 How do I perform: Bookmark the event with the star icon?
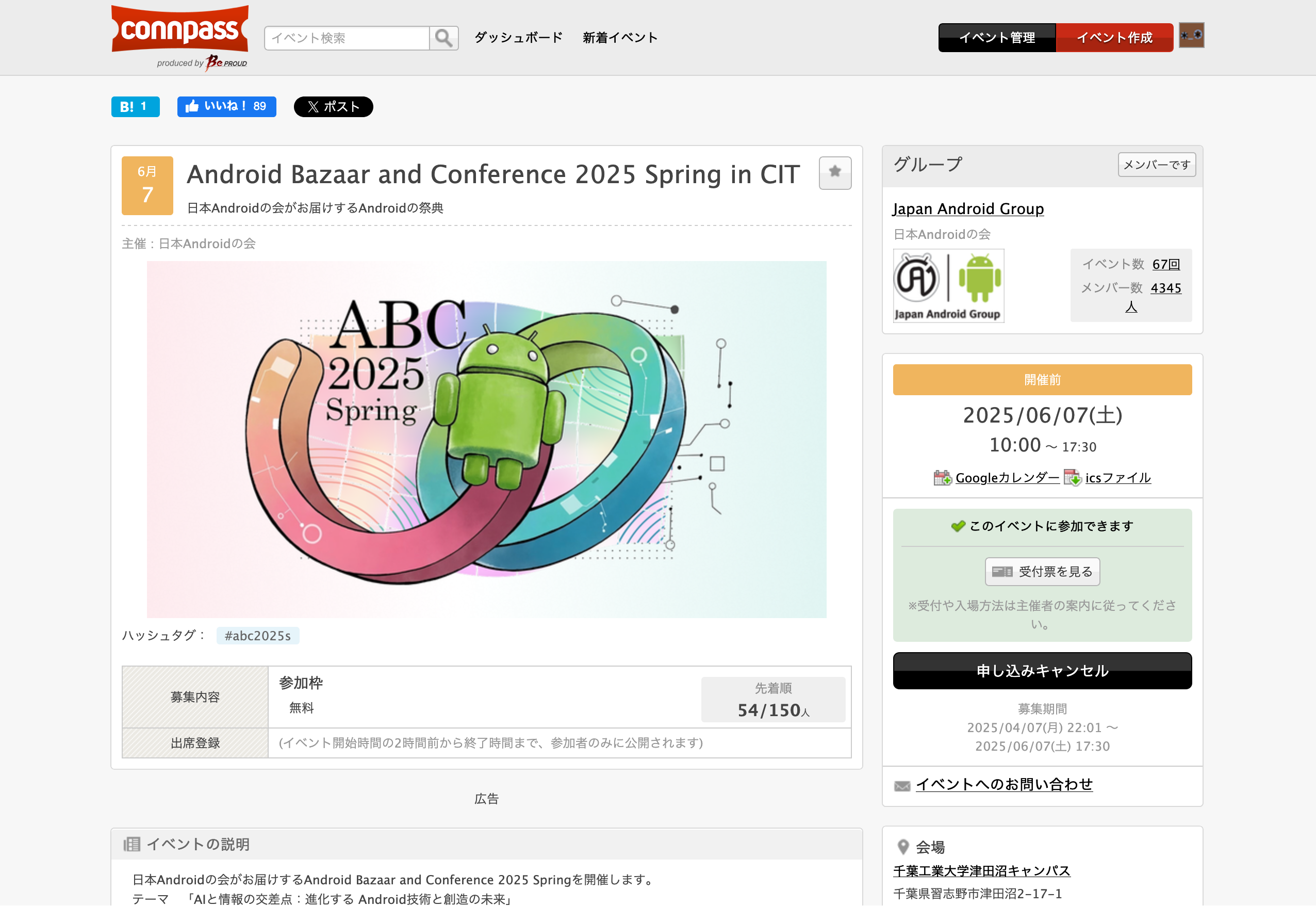tap(835, 172)
